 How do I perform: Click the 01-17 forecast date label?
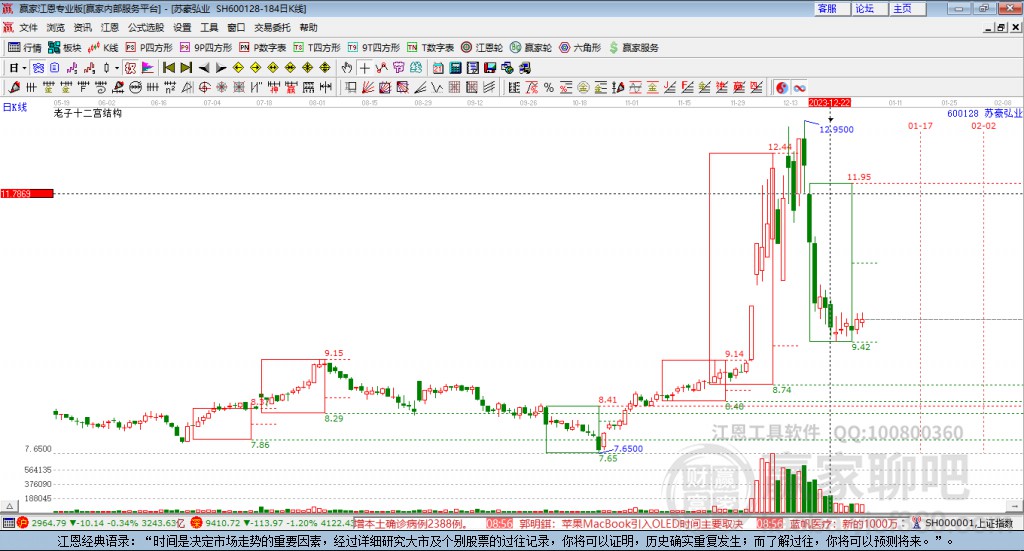click(x=920, y=126)
